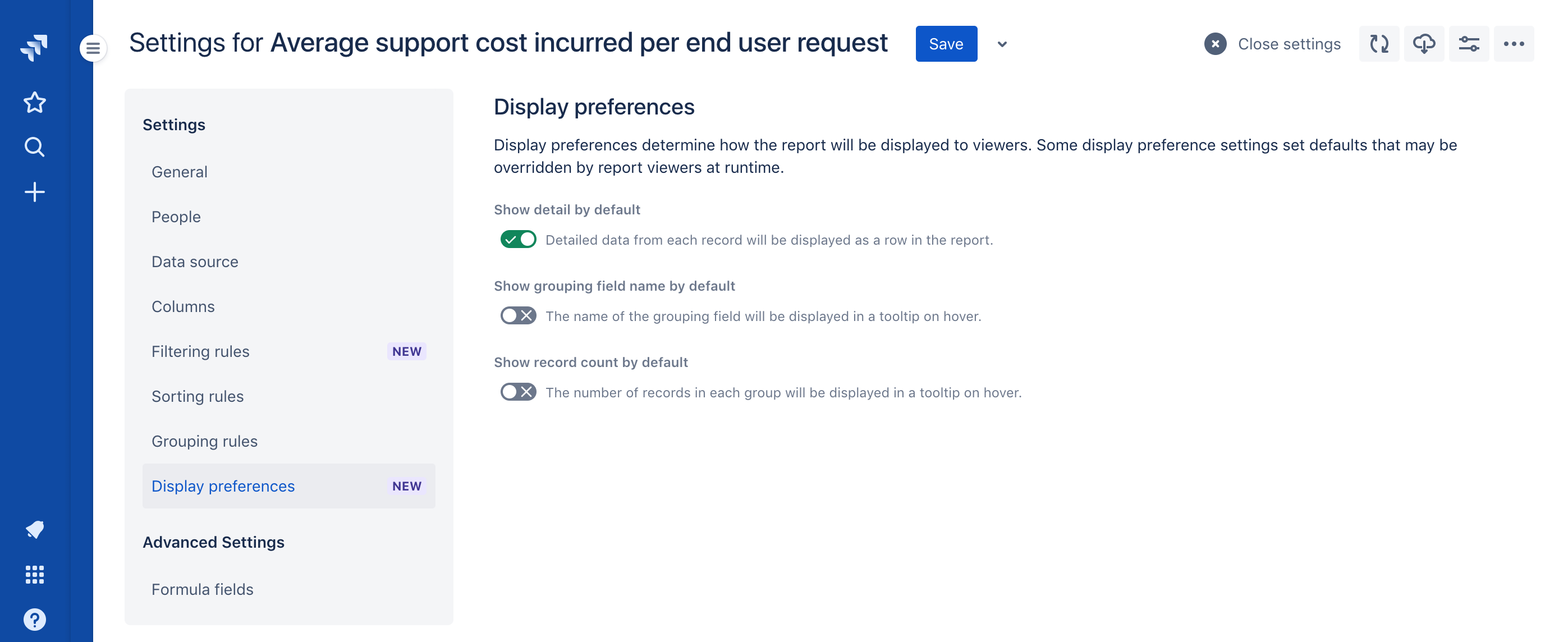This screenshot has height=642, width=1568.
Task: Open the more actions ellipsis menu
Action: (x=1514, y=44)
